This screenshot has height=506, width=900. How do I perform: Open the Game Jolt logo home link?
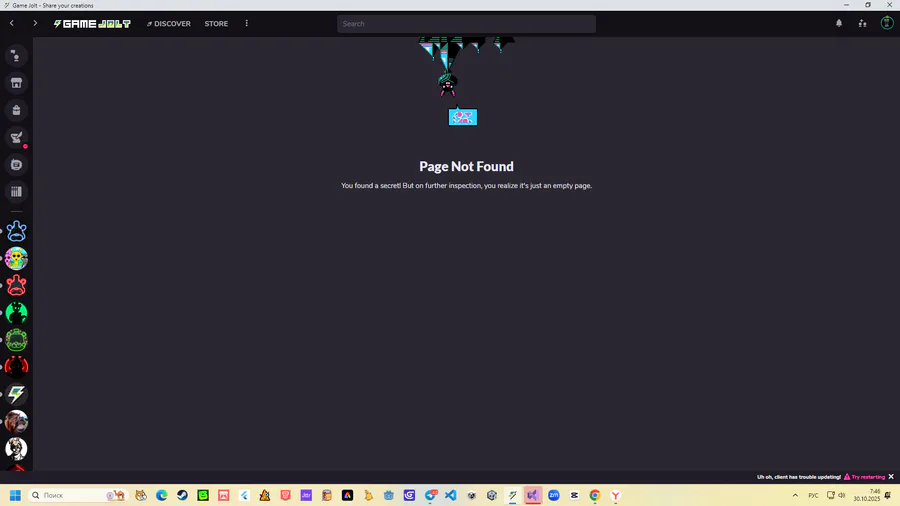[92, 24]
